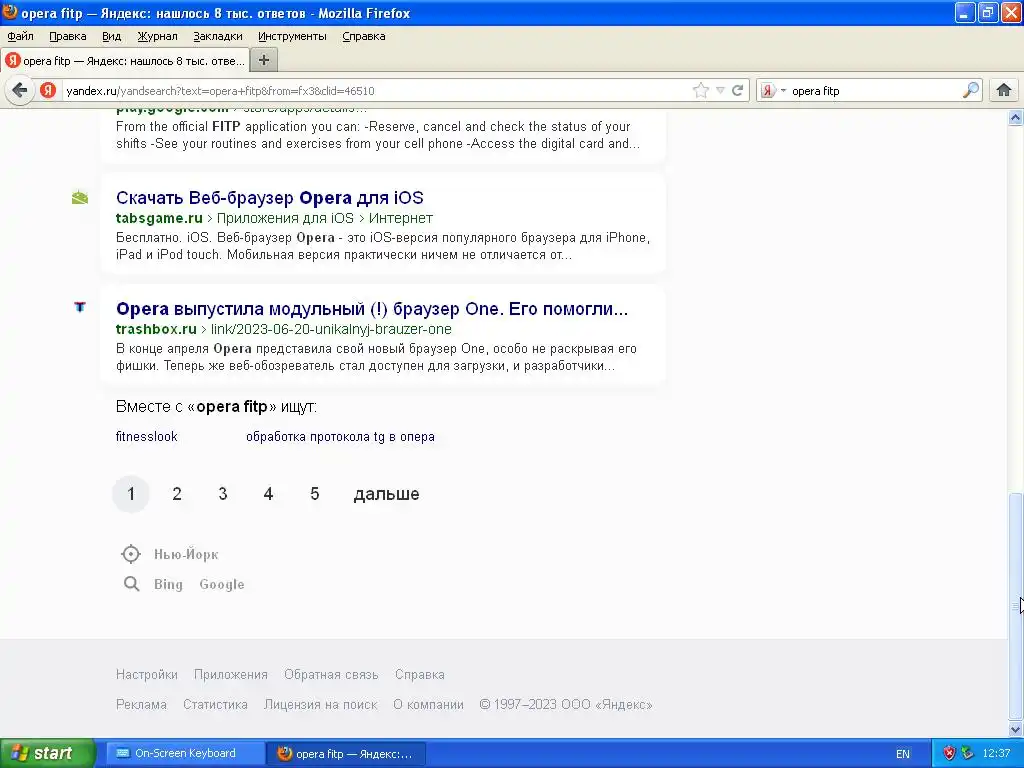Open Лицензия на поиск link
Image resolution: width=1024 pixels, height=768 pixels.
tap(321, 705)
